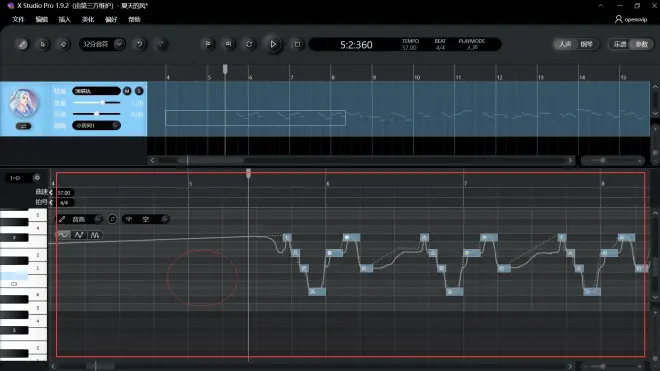Switch to 钢琴 piano mode
The height and width of the screenshot is (371, 660).
coord(586,44)
